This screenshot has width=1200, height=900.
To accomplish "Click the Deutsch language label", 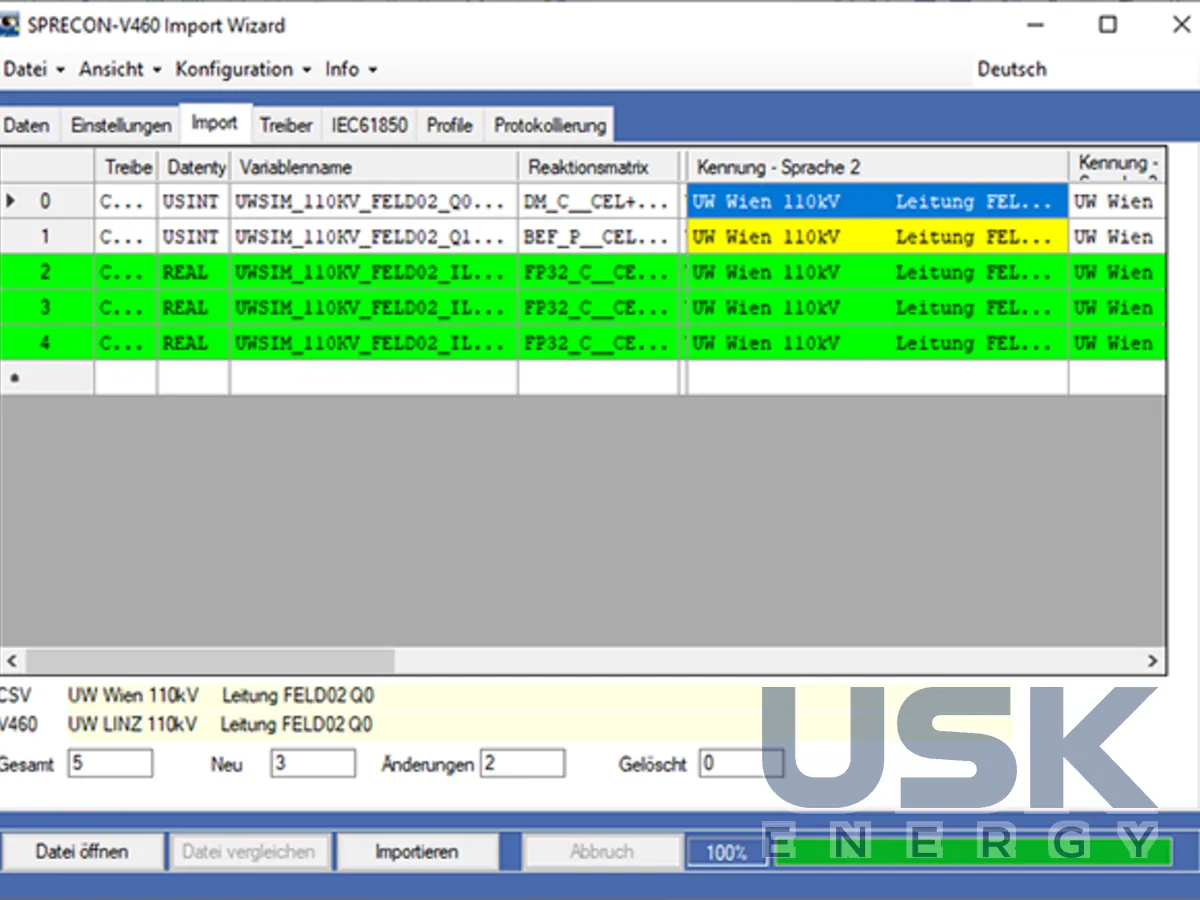I will [1012, 69].
